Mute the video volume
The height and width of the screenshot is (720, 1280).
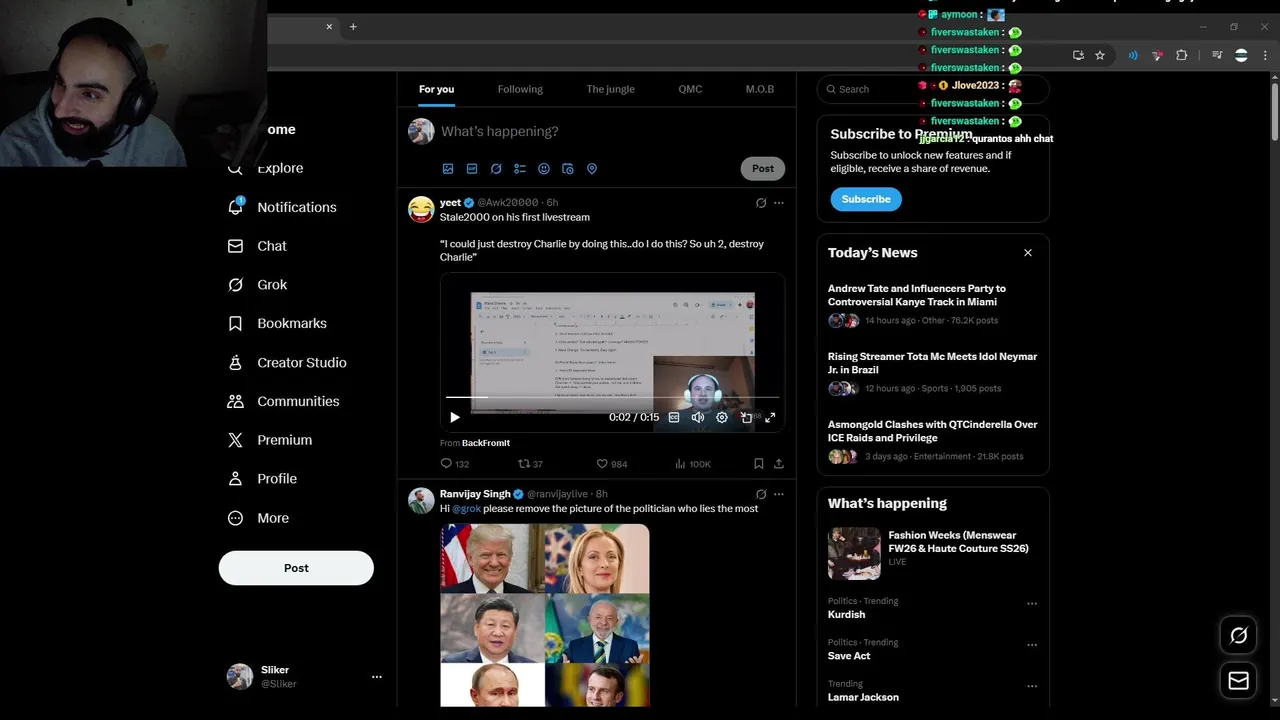(x=698, y=418)
